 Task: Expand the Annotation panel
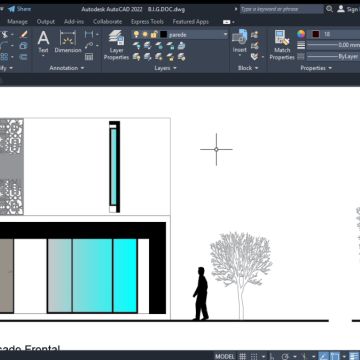(x=67, y=68)
